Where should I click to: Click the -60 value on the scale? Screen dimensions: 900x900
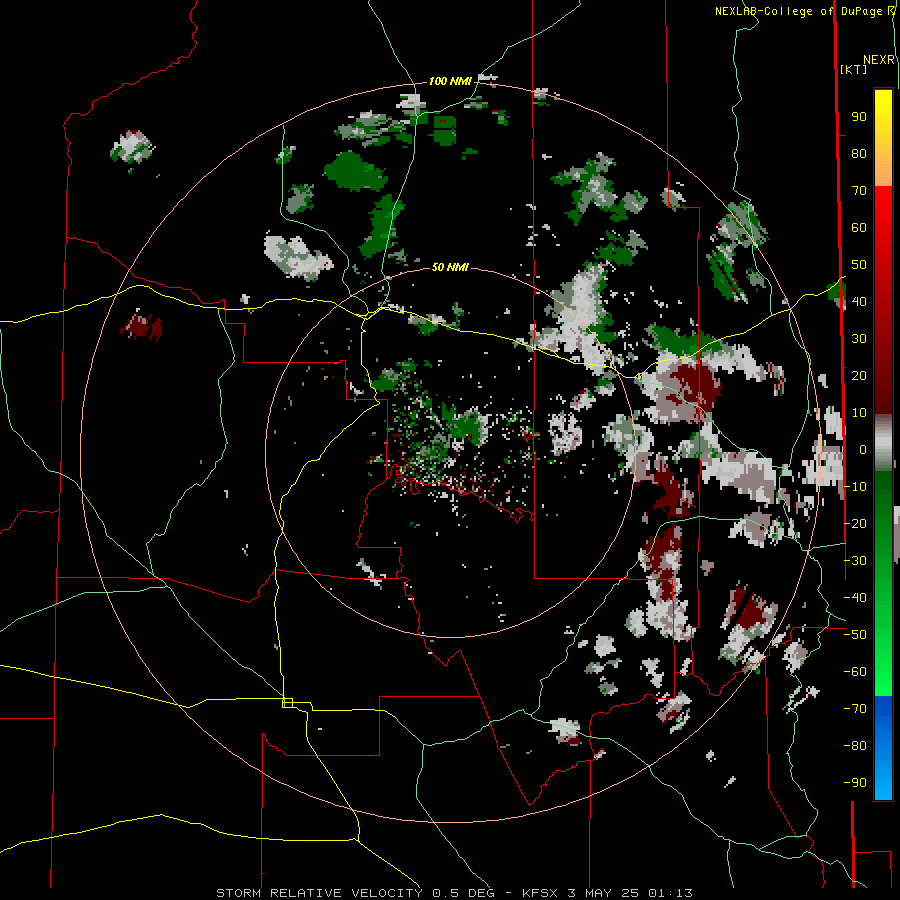point(855,672)
